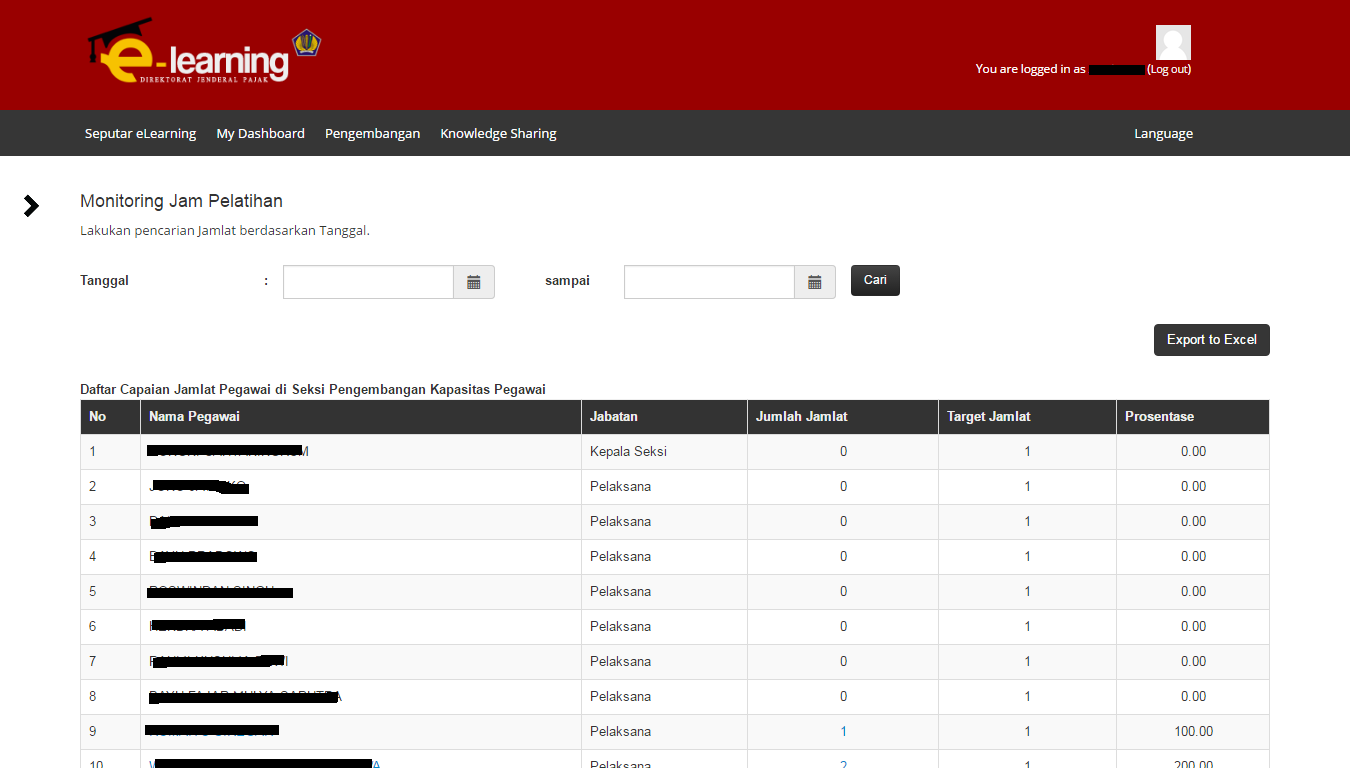Click the Target Jamlat link in row 1
1350x768 pixels.
pyautogui.click(x=1027, y=451)
